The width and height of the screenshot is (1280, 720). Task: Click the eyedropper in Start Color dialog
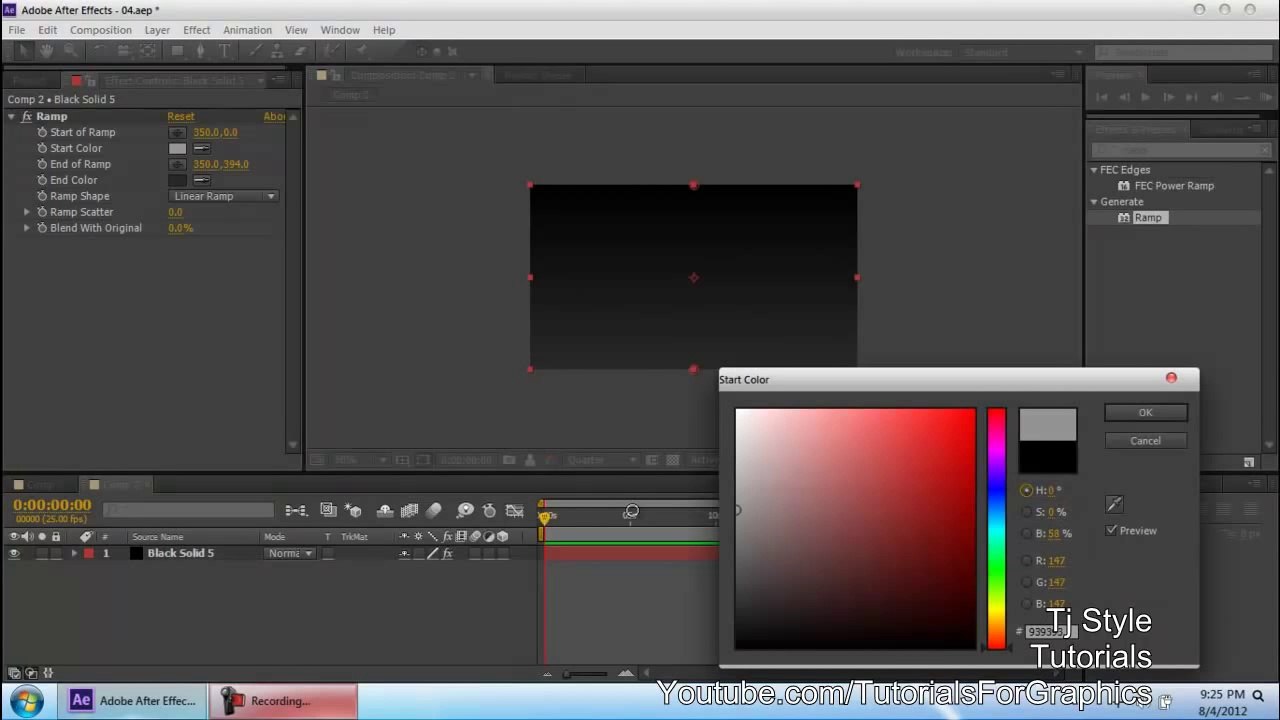1115,504
